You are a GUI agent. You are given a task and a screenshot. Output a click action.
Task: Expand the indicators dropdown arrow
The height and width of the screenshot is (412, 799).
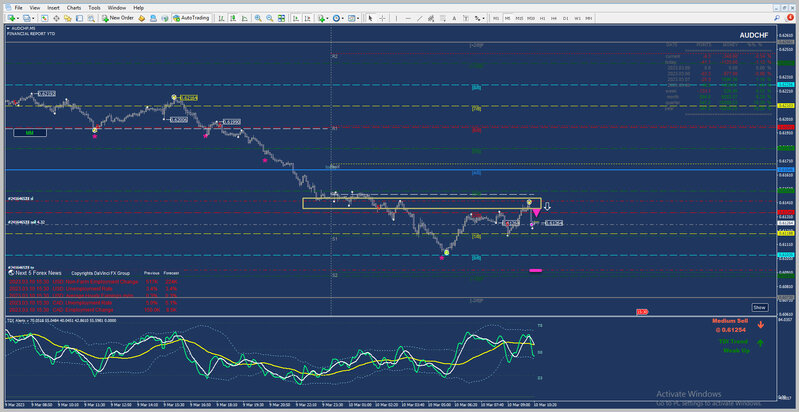[328, 18]
